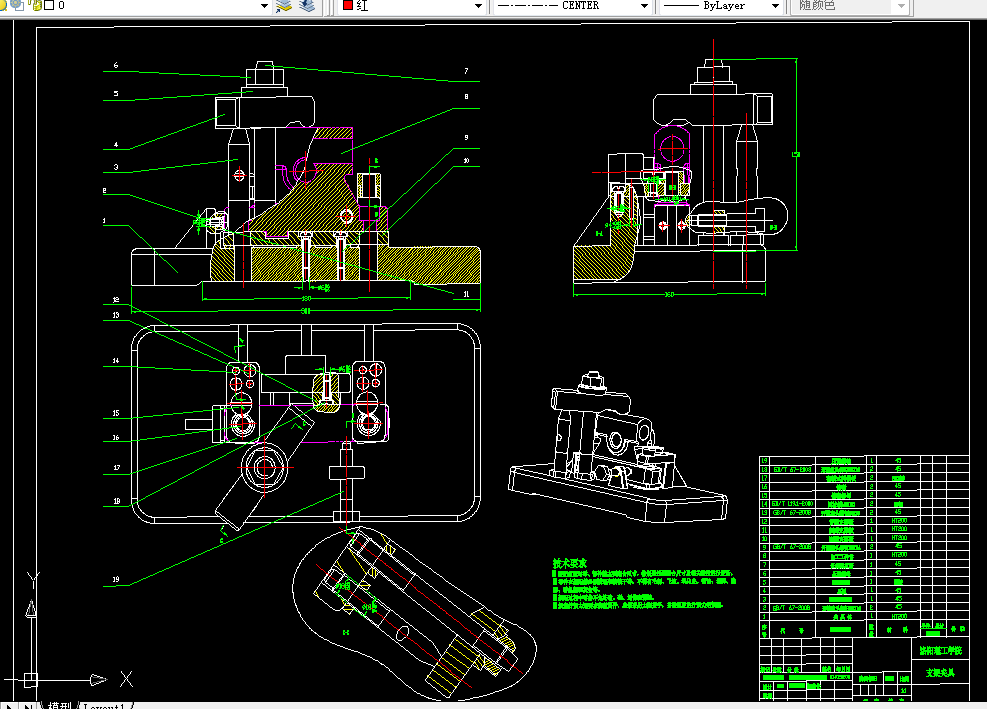The width and height of the screenshot is (987, 709).
Task: Select the isometric 3D fixture view
Action: [x=618, y=448]
